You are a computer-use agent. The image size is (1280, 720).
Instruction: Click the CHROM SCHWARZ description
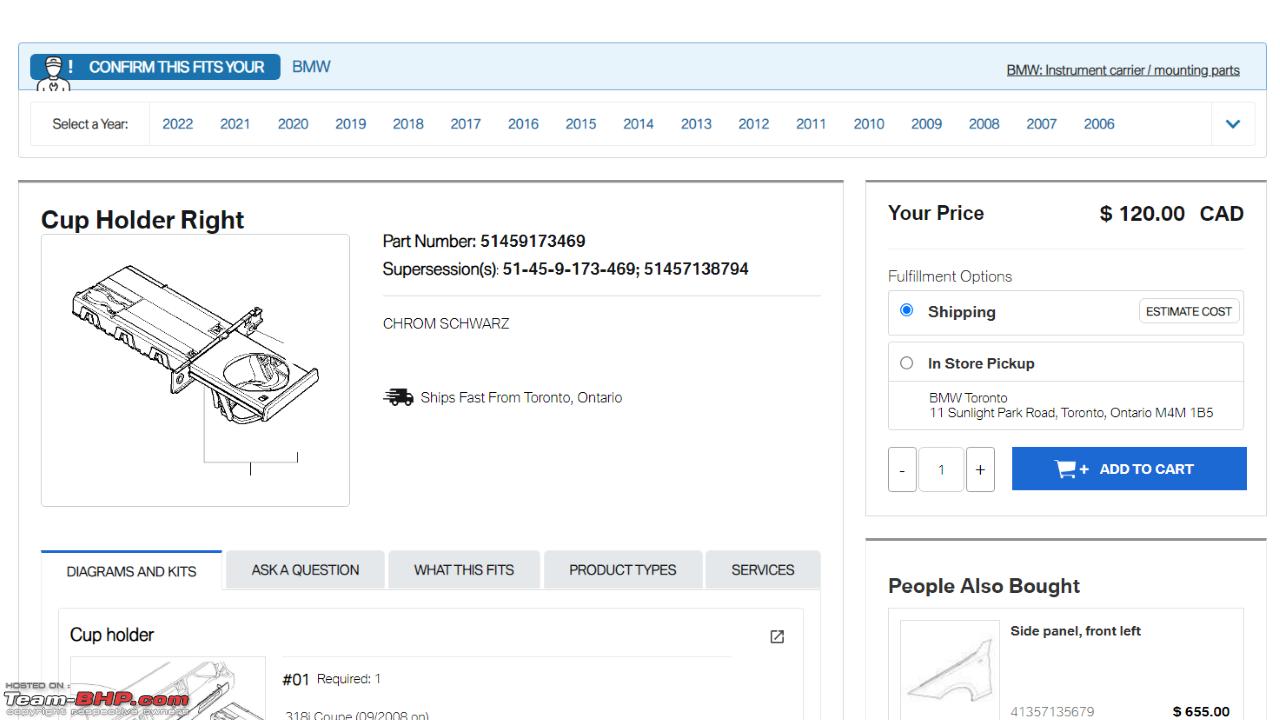(446, 324)
